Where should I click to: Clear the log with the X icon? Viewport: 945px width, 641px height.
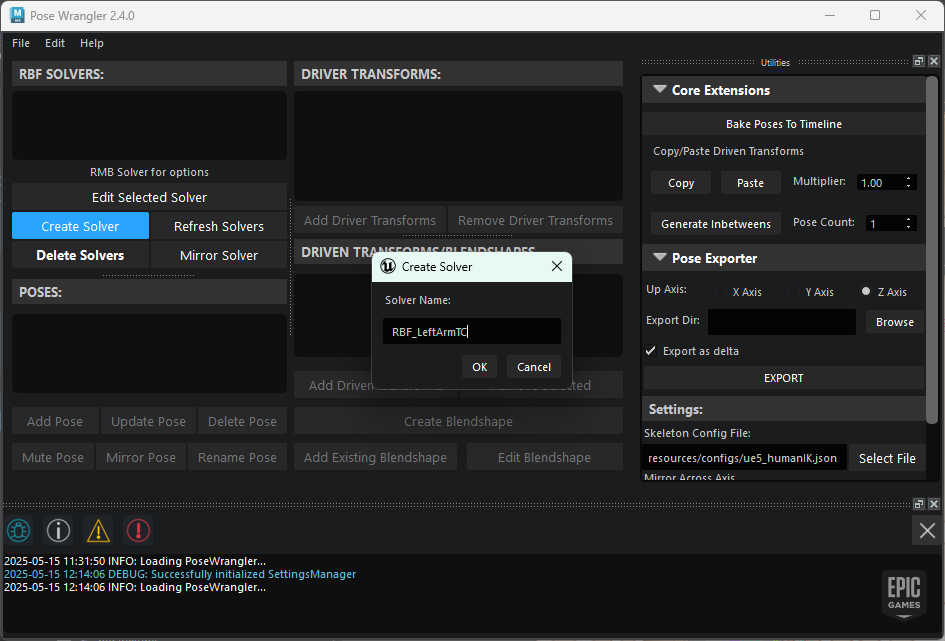927,531
